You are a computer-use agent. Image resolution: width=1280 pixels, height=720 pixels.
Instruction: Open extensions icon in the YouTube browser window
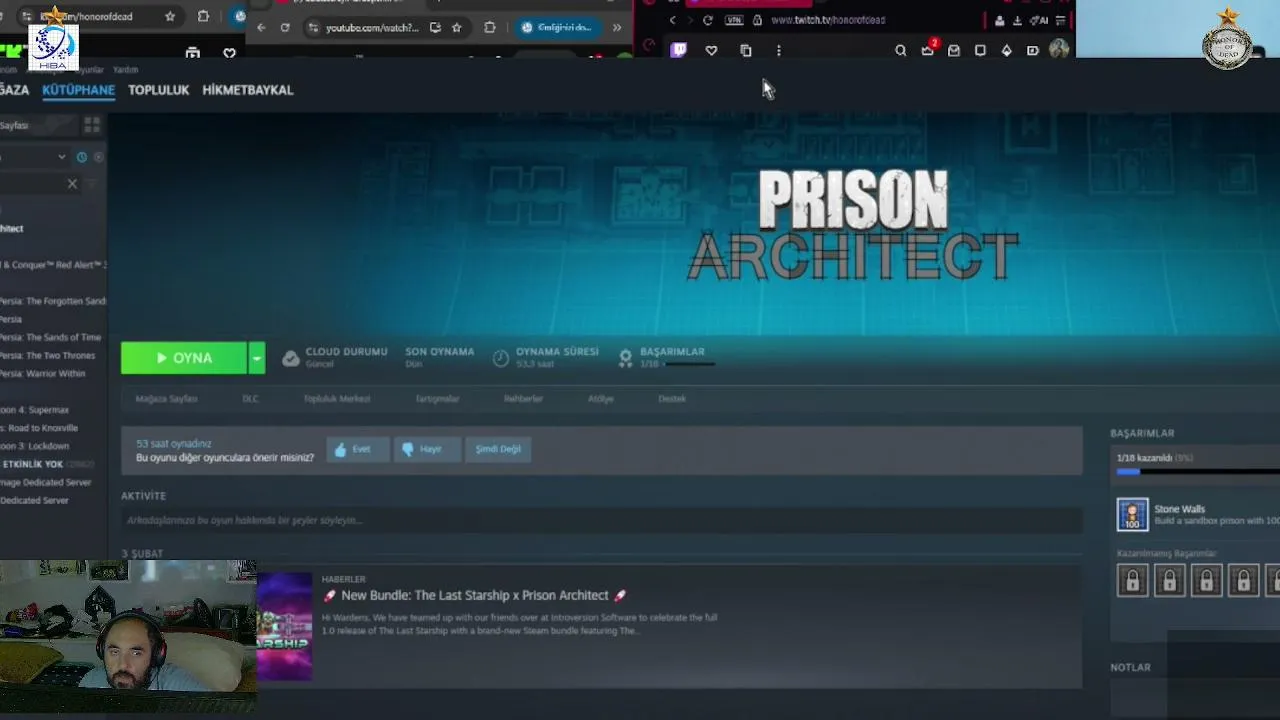(x=490, y=28)
